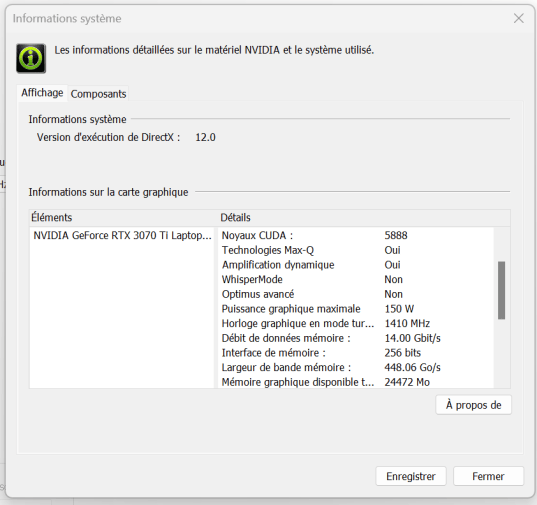Click the details list scrollbar thumb
Screen dimensions: 537x505
point(501,290)
